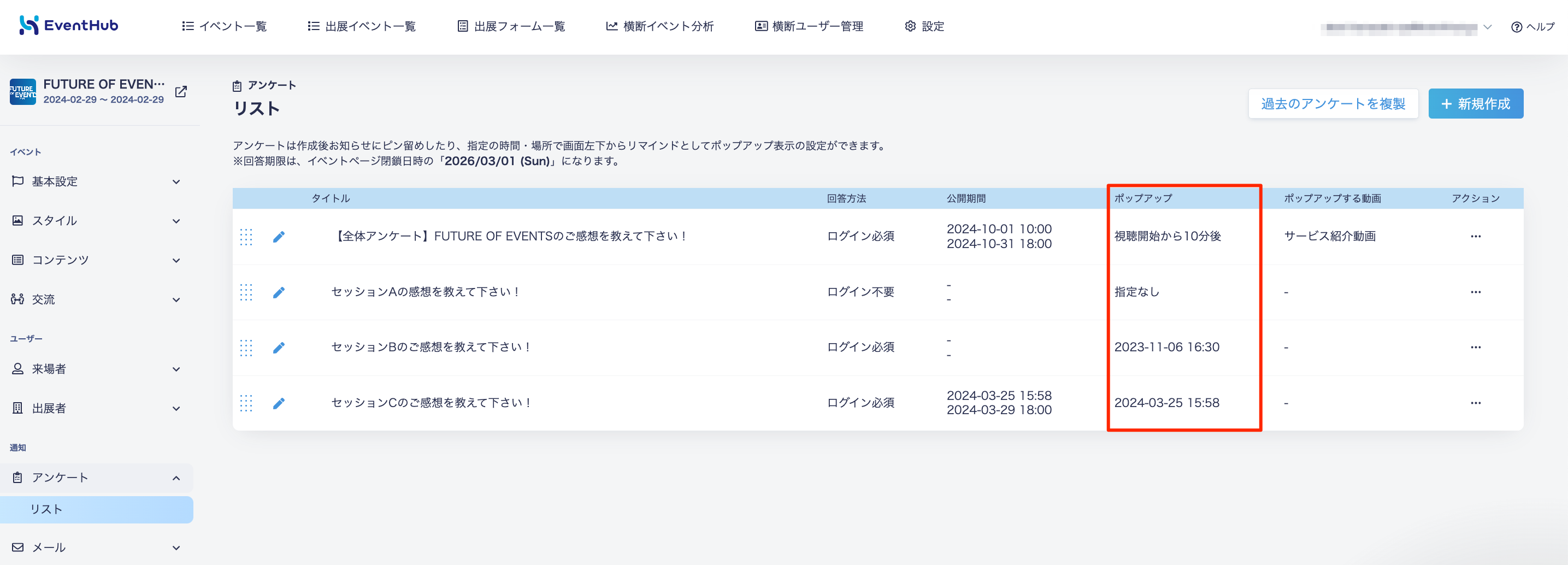This screenshot has height=565, width=1568.
Task: Click title セッションAの感想を教えて下さい！
Action: click(426, 292)
